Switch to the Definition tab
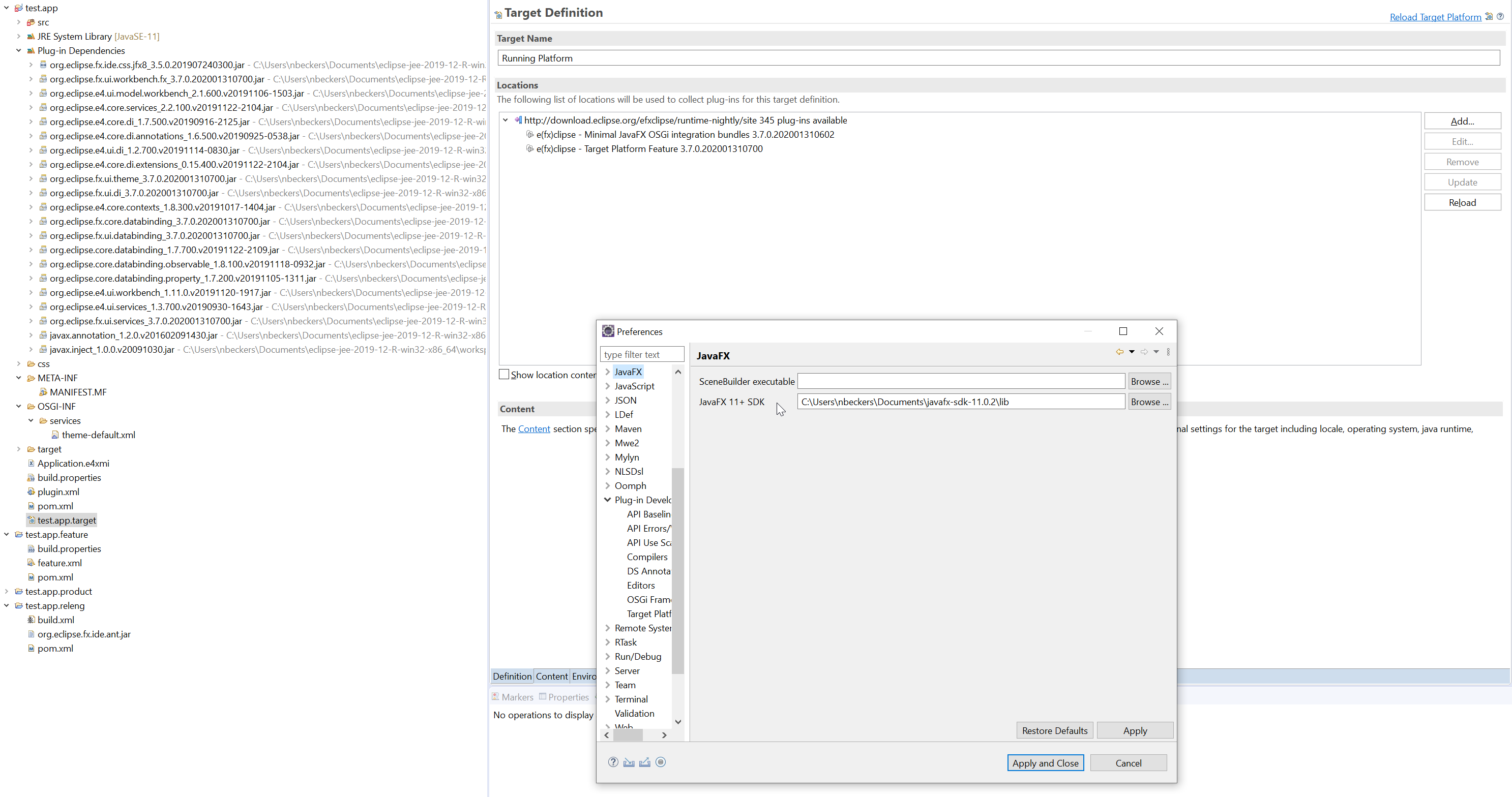Viewport: 1512px width, 797px height. coord(512,676)
